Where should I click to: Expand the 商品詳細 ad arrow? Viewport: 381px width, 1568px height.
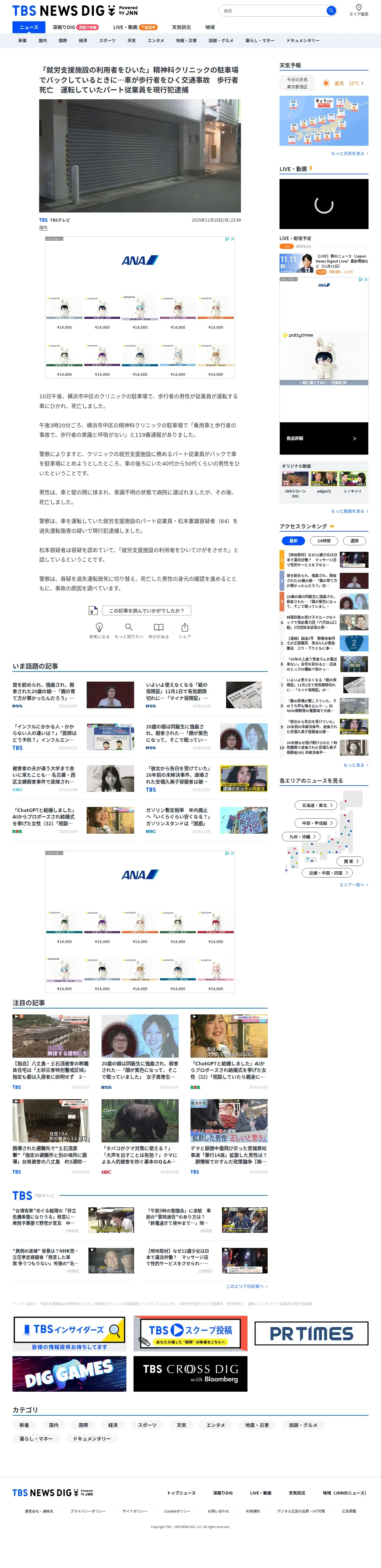pos(354,438)
